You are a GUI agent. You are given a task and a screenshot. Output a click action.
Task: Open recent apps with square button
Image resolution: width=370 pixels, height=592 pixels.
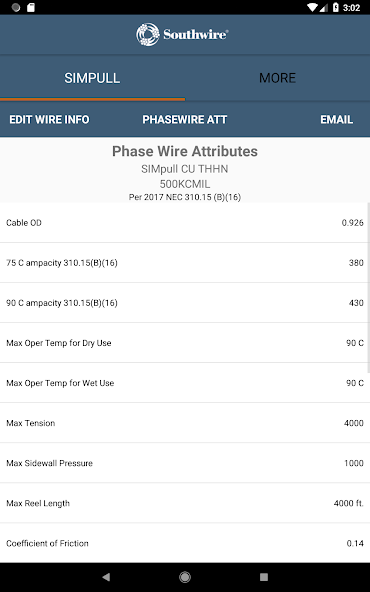(x=264, y=577)
